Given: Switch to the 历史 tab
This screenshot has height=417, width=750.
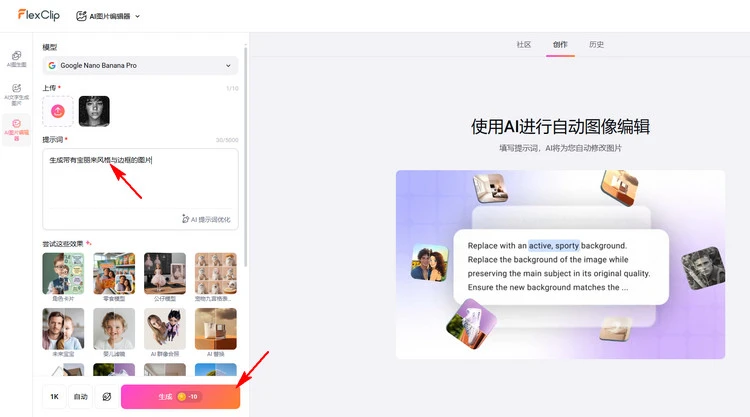Looking at the screenshot, I should coord(596,45).
